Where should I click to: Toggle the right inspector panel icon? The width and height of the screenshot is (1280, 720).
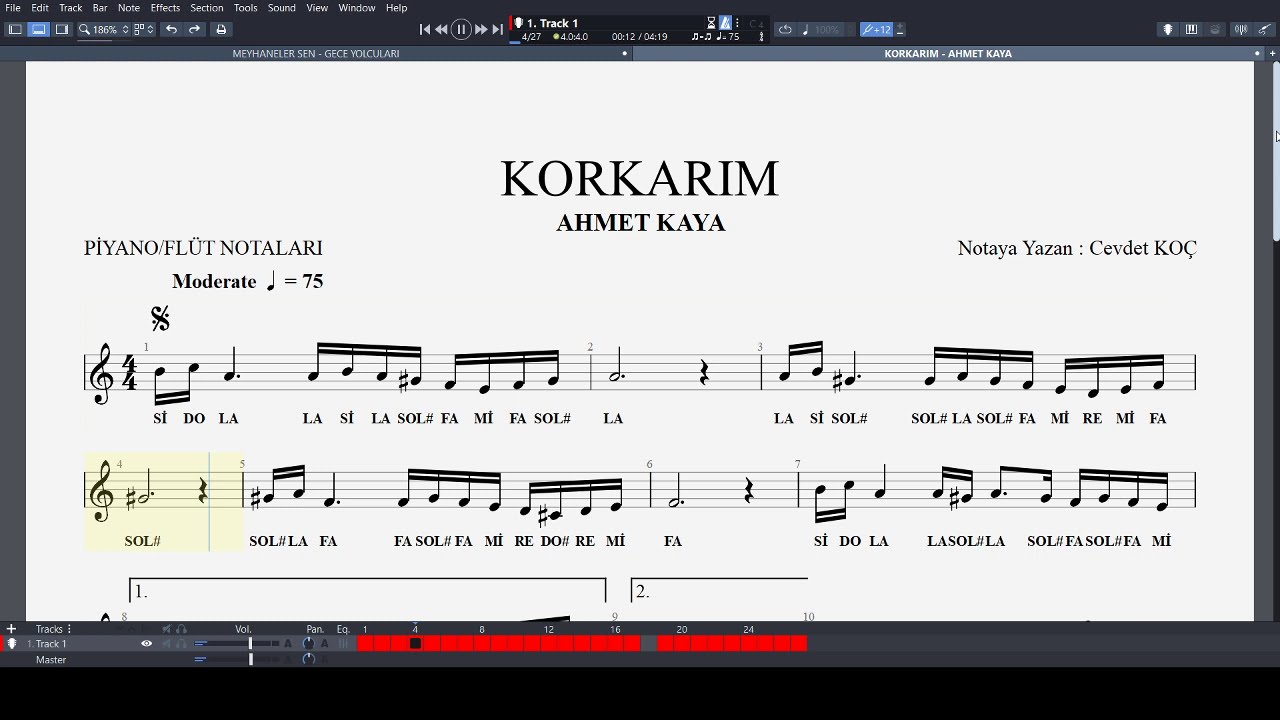(62, 29)
